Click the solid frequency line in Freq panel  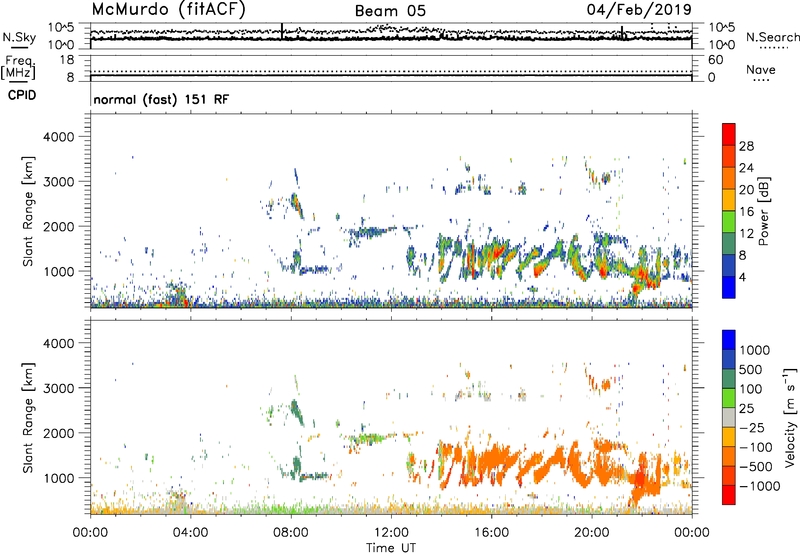tap(391, 76)
